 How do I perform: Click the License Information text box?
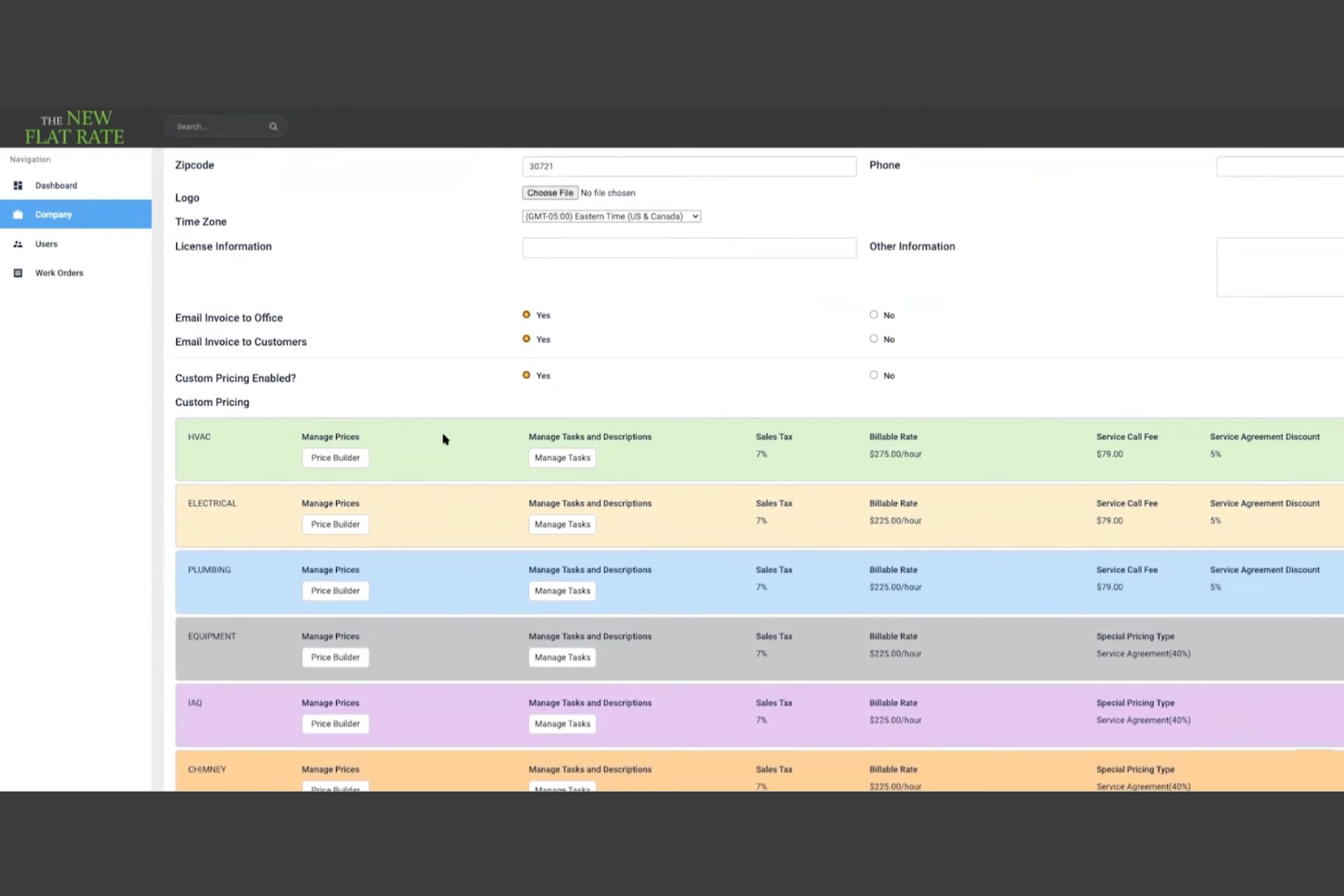pos(688,247)
